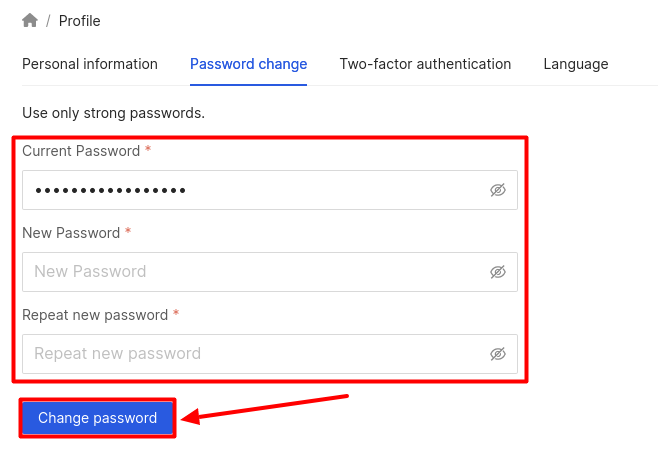The height and width of the screenshot is (466, 658).
Task: Click the home icon in the breadcrumb
Action: 29,20
